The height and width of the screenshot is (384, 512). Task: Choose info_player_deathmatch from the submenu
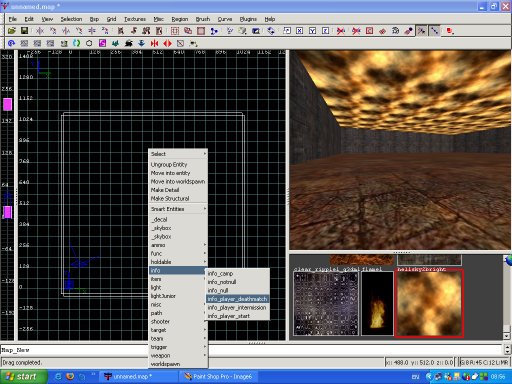[237, 299]
